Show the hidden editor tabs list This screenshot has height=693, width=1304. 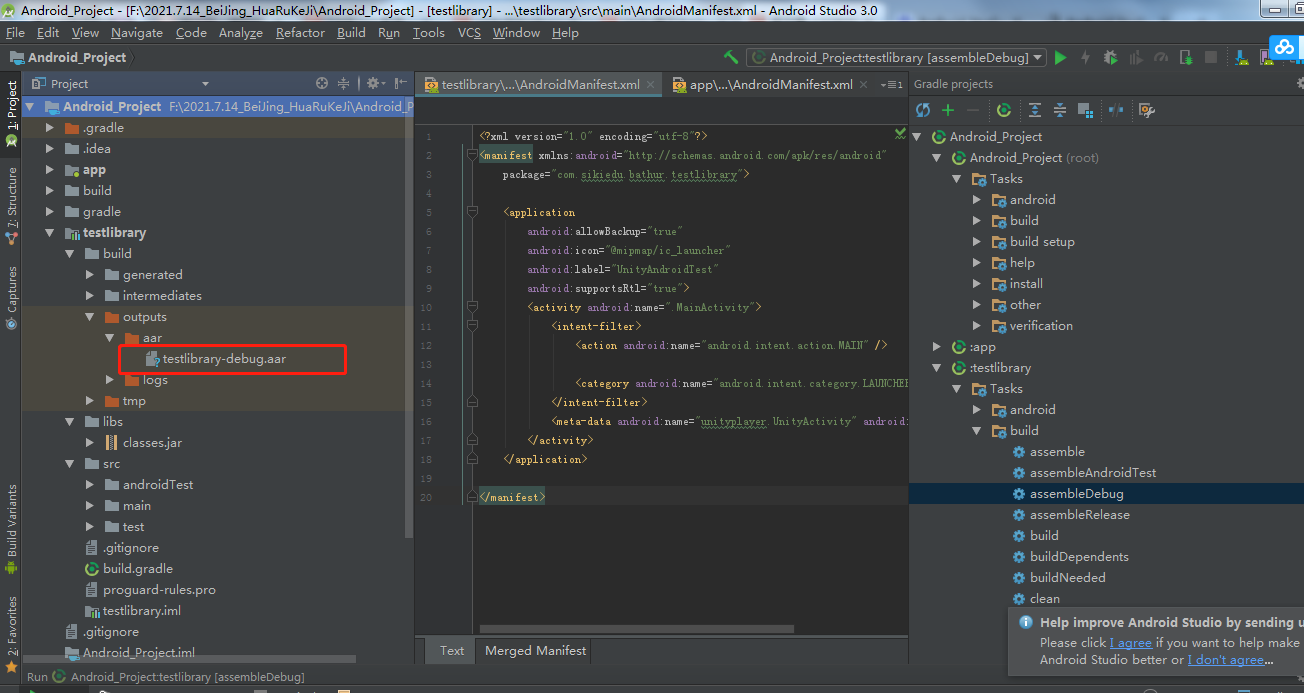point(892,85)
